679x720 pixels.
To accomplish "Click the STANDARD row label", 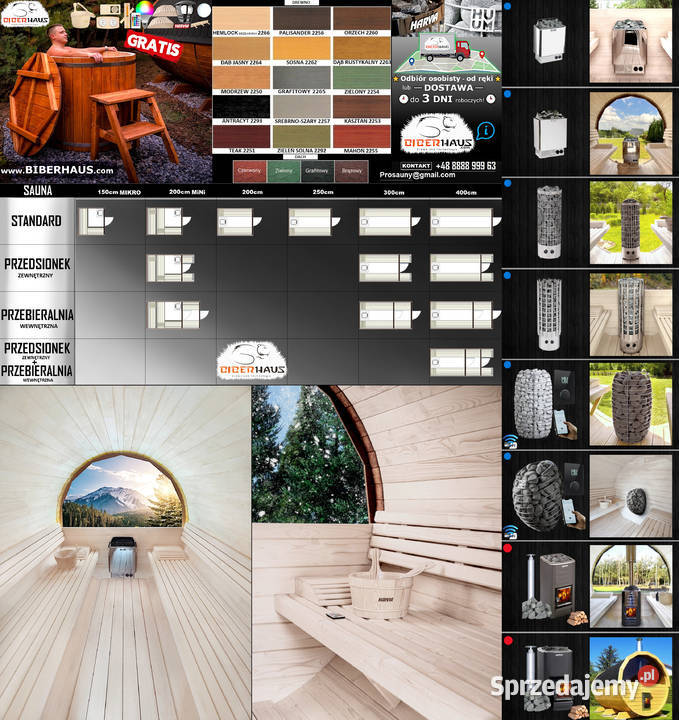I will click(x=36, y=220).
